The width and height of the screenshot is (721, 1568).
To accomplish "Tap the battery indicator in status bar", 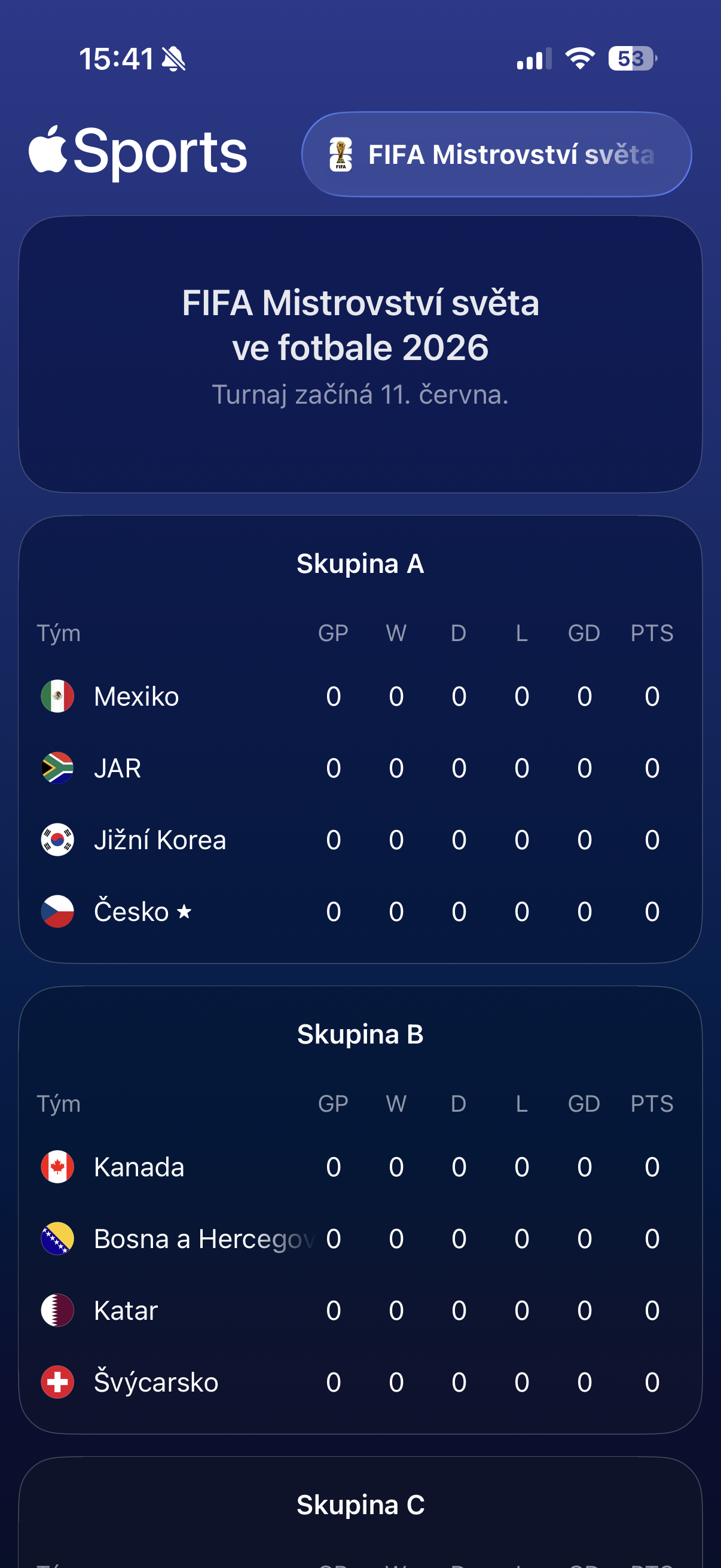I will (x=632, y=59).
